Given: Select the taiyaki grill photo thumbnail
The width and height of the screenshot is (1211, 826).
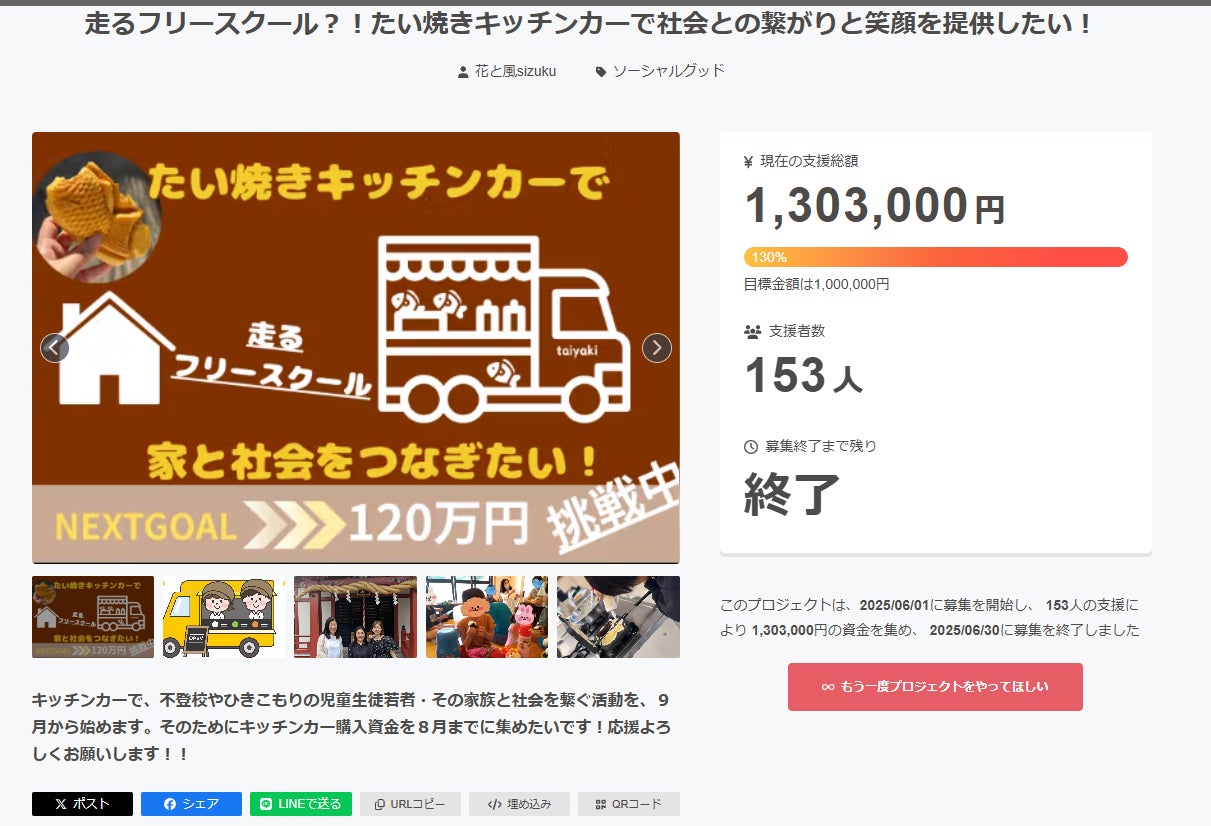Looking at the screenshot, I should click(618, 617).
